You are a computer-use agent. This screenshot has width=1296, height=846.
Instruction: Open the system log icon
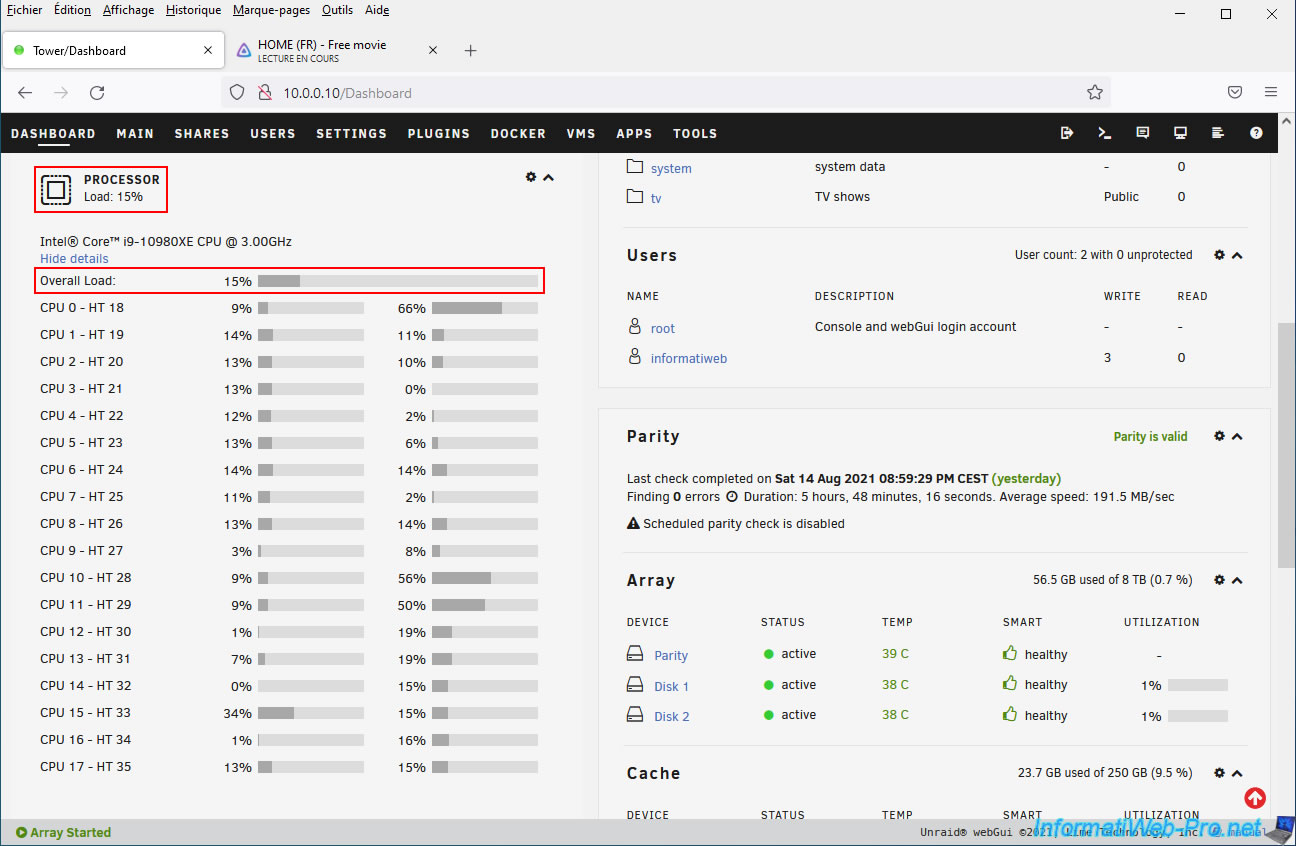[1218, 133]
